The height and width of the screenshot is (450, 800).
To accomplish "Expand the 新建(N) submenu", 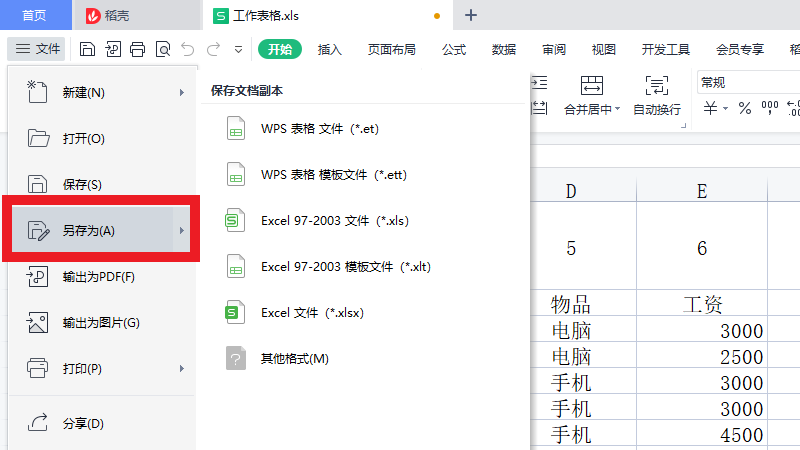I will (181, 93).
